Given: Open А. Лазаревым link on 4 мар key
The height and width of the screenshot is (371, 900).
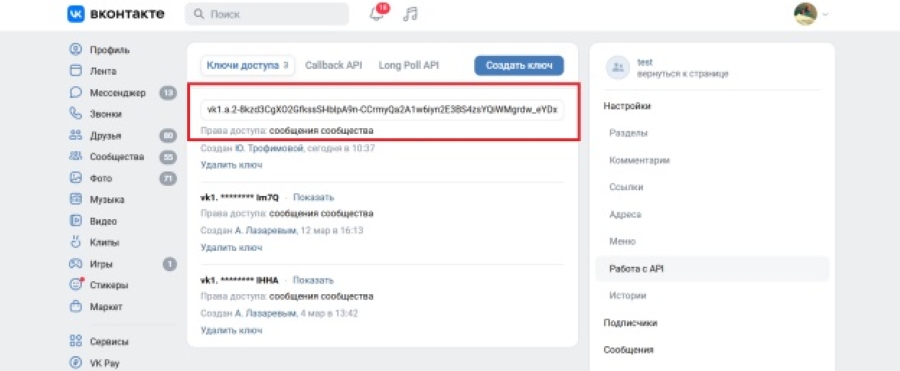Looking at the screenshot, I should pyautogui.click(x=265, y=313).
